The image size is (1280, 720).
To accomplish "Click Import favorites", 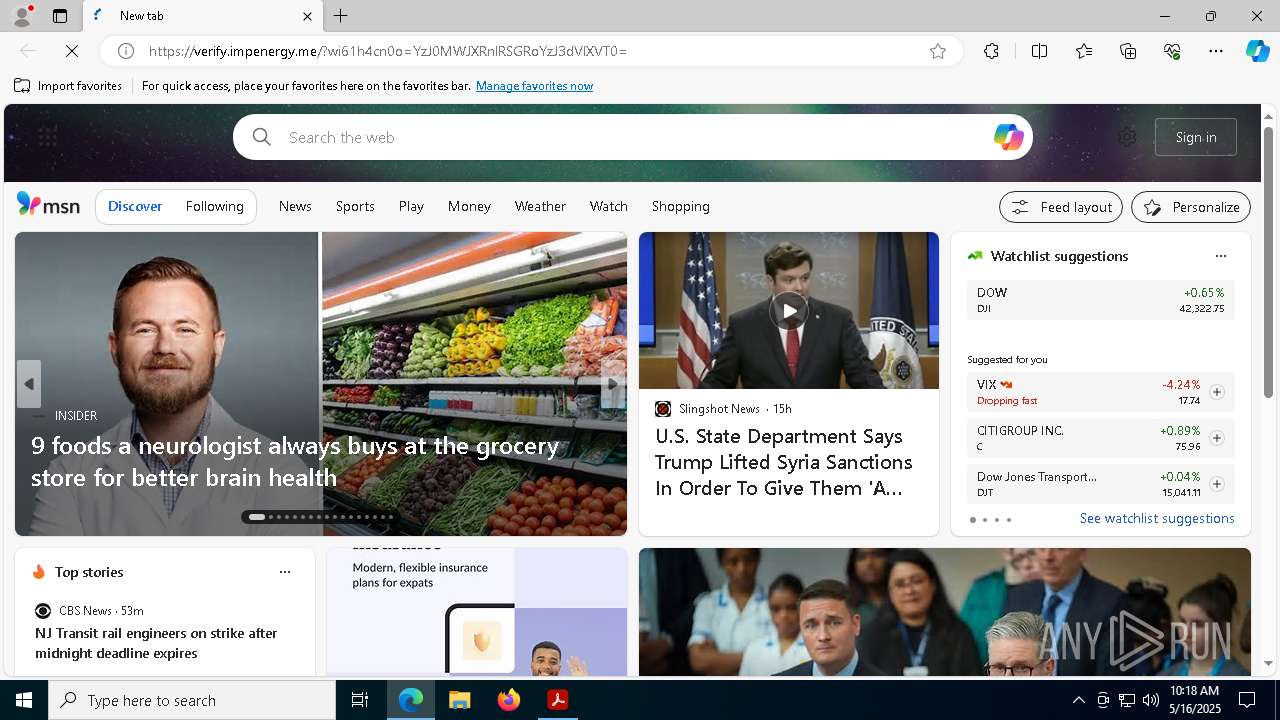I will coord(68,86).
